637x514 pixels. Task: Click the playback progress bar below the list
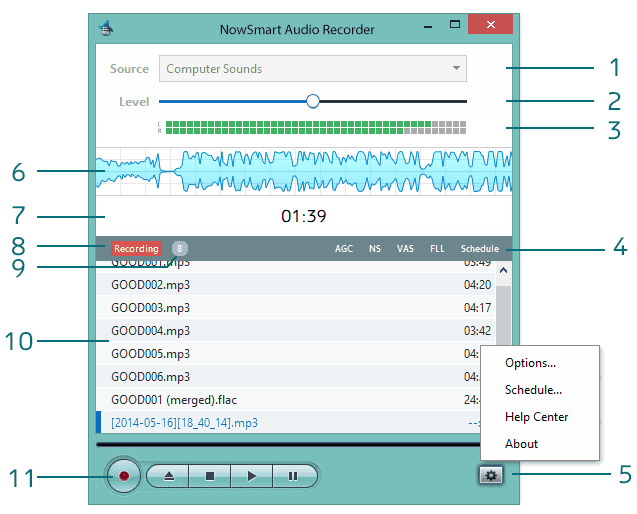tap(288, 445)
